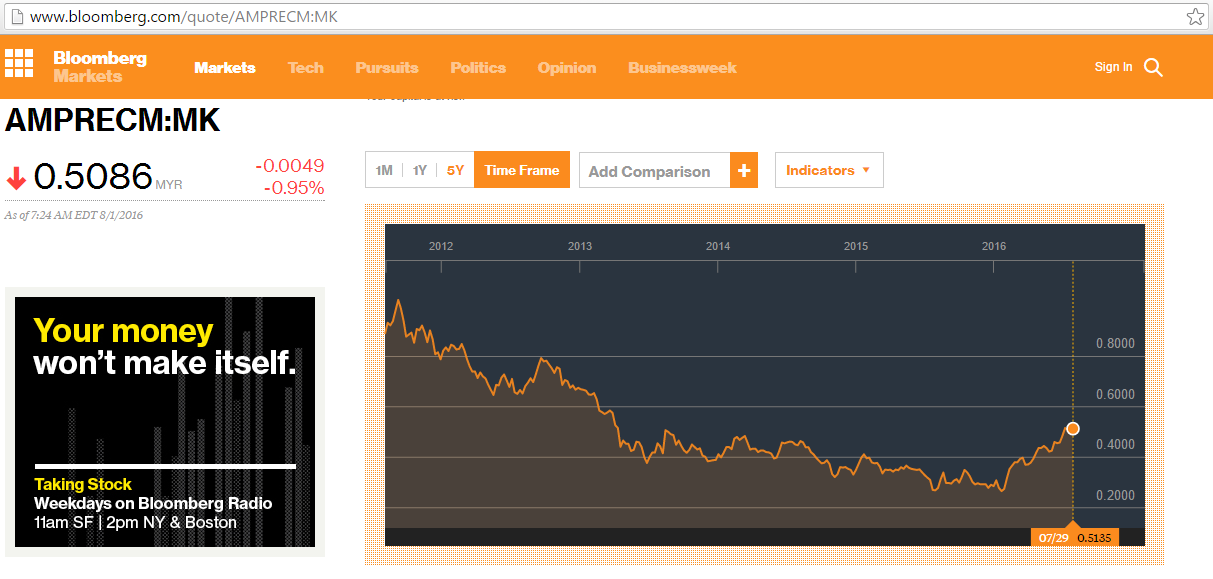Screen dimensions: 1213x579
Task: Select the 5Y chart range
Action: [456, 170]
